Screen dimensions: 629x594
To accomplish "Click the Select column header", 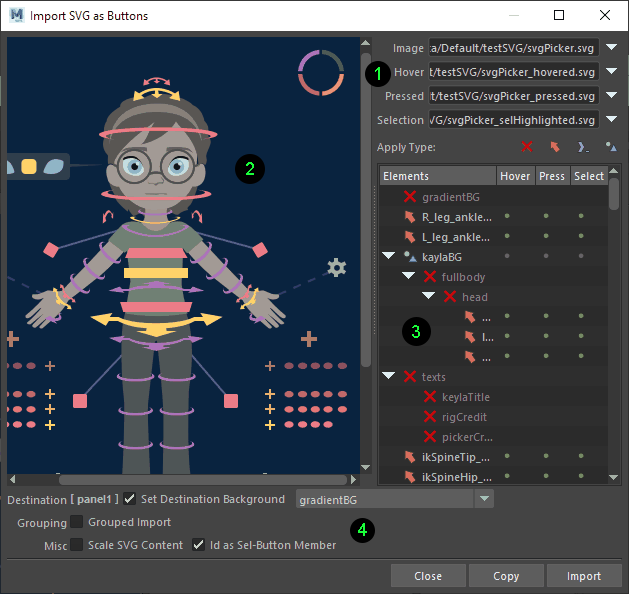I will (588, 176).
